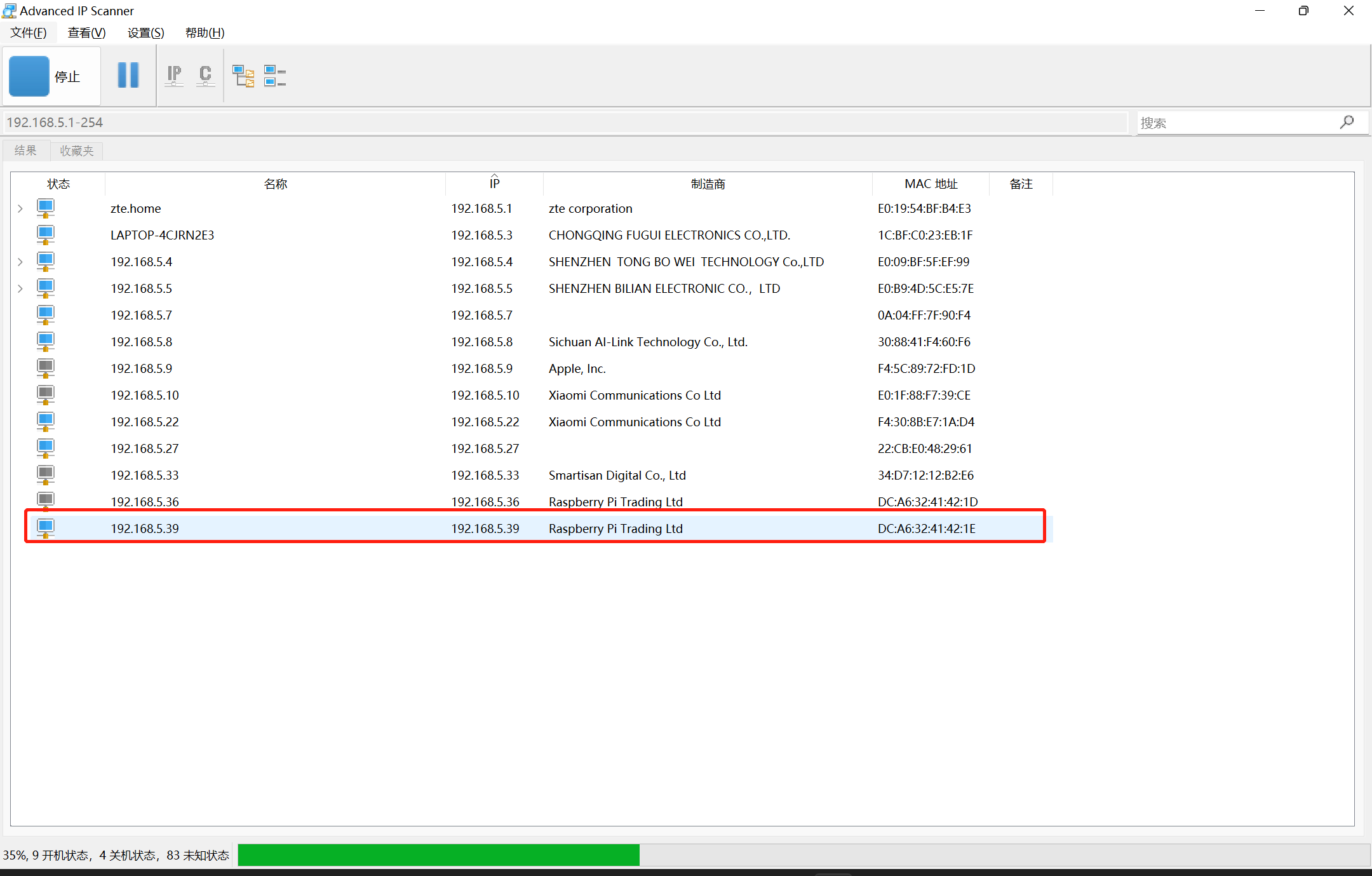Click the Expand all tree icon
The image size is (1372, 876).
243,76
